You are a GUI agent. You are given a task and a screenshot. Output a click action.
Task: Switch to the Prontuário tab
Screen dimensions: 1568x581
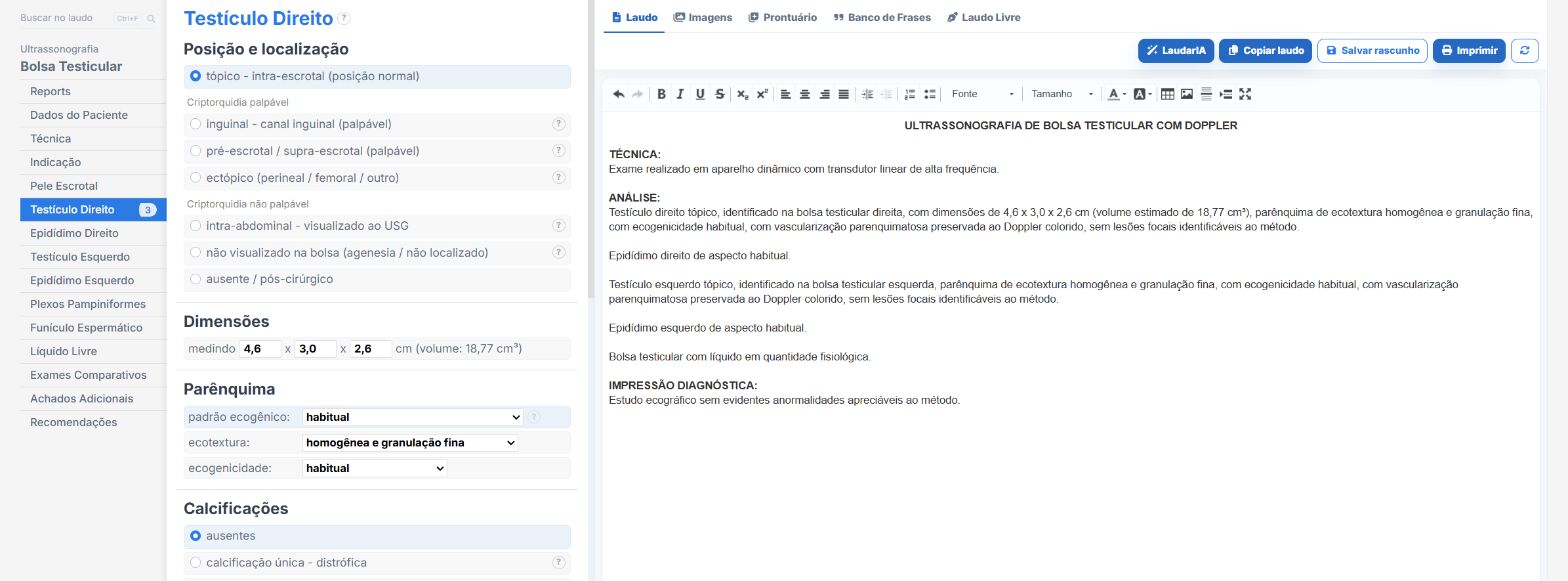783,17
